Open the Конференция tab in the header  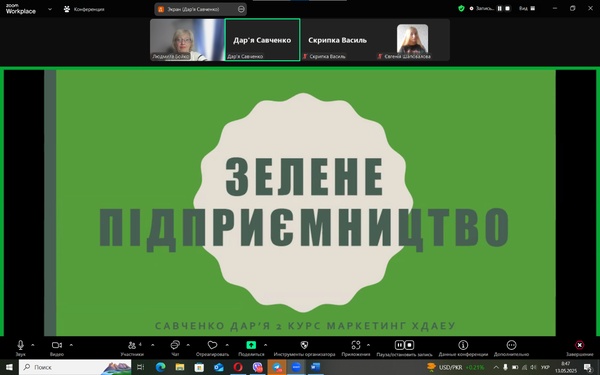coord(84,9)
